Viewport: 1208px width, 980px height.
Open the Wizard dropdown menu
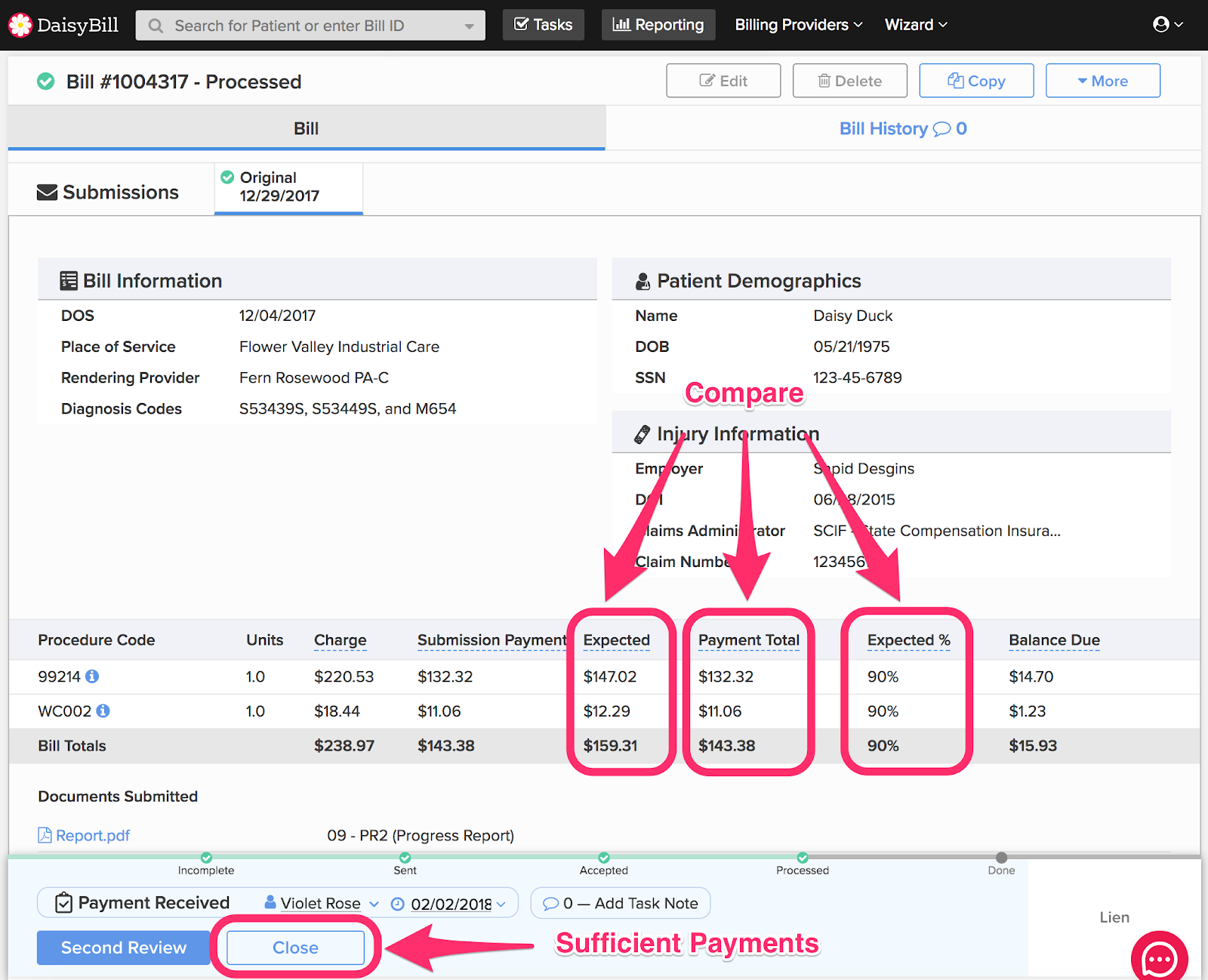coord(916,25)
